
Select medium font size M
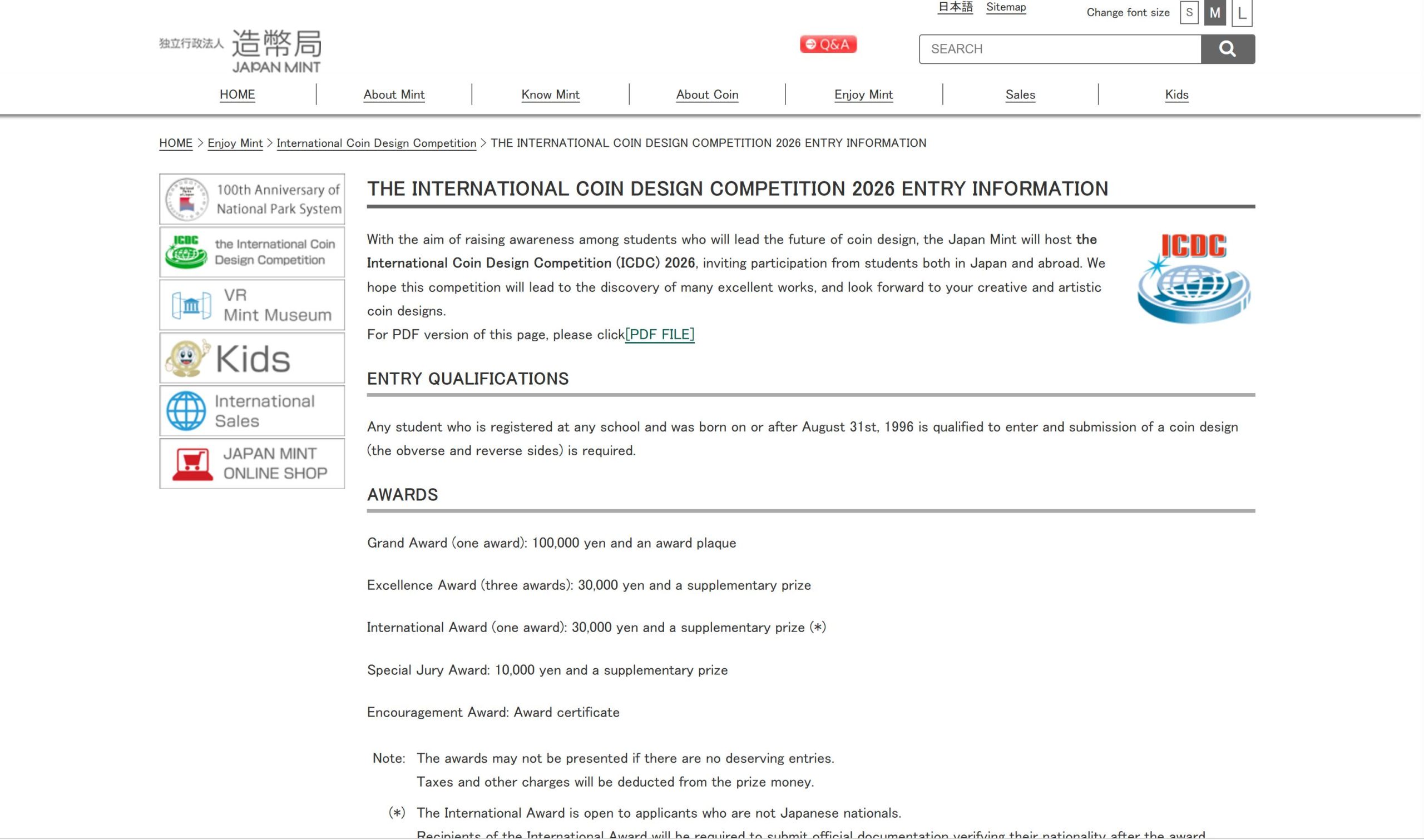1215,12
